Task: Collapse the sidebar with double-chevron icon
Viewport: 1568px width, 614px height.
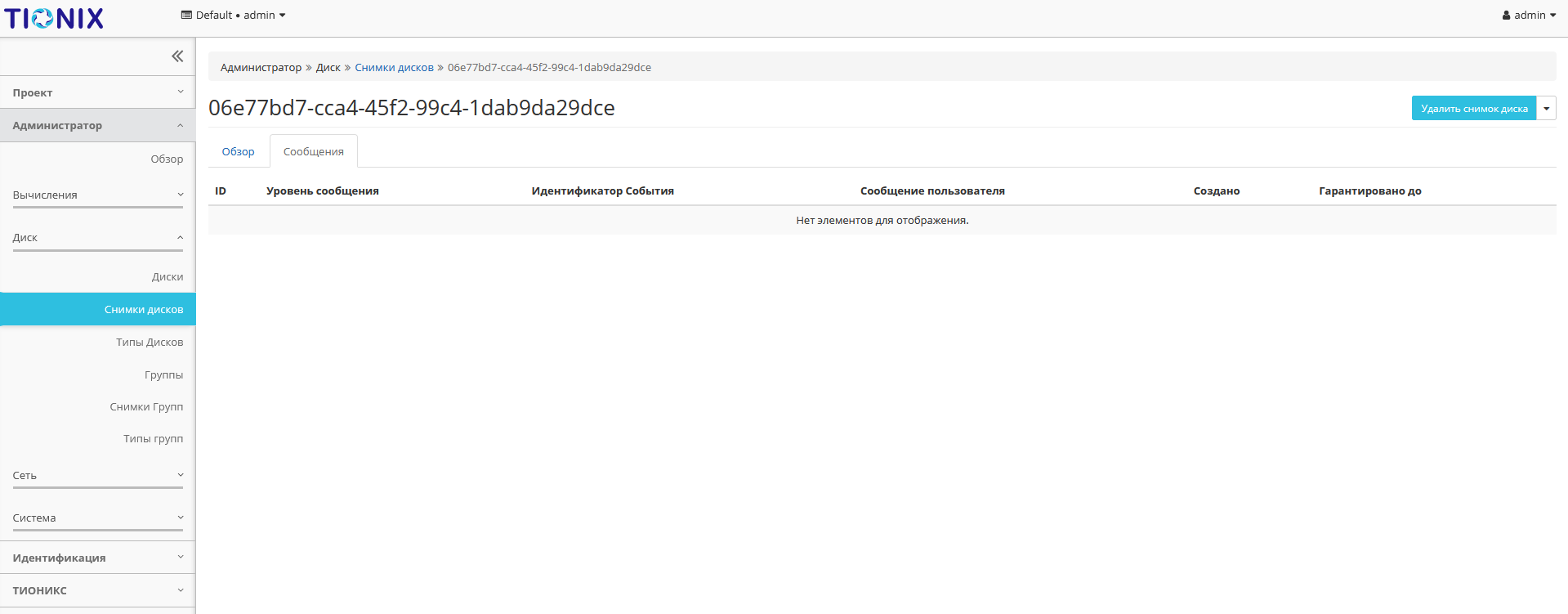Action: pyautogui.click(x=176, y=56)
